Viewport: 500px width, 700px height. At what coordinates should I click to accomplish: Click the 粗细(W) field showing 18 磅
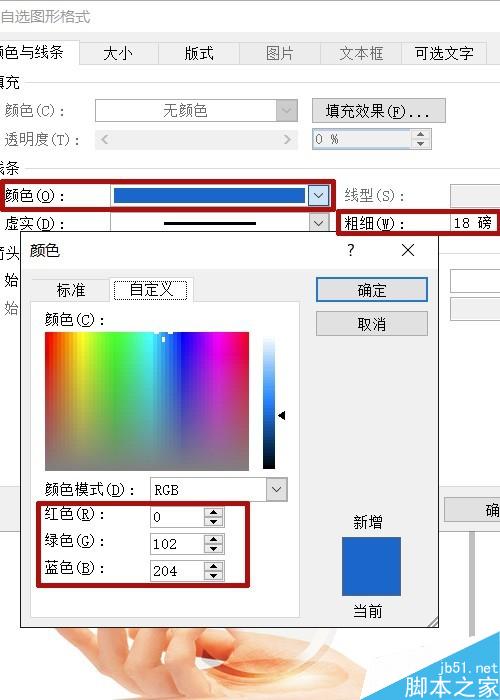473,222
